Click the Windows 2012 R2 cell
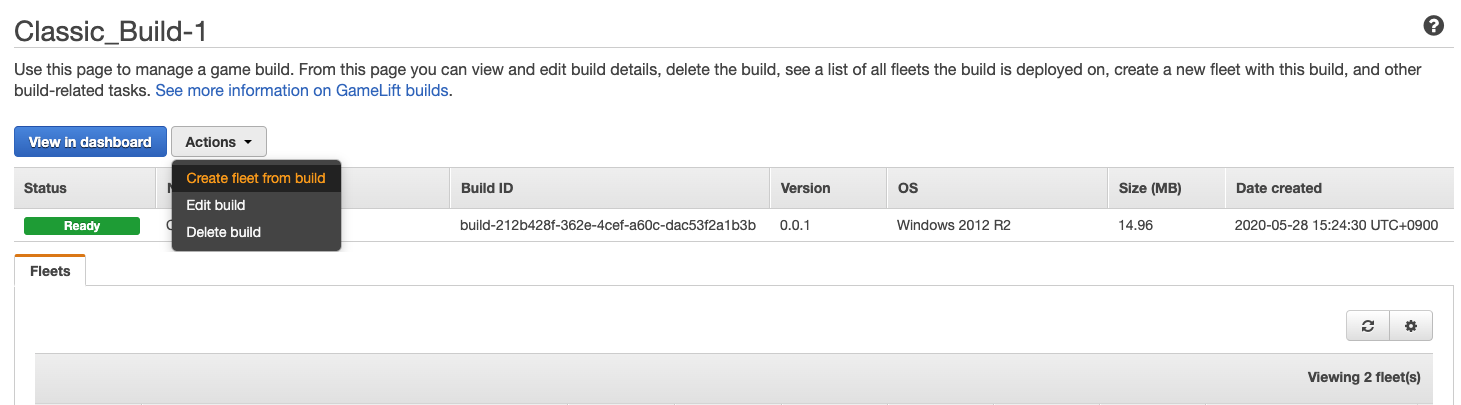The image size is (1461, 405). point(954,225)
